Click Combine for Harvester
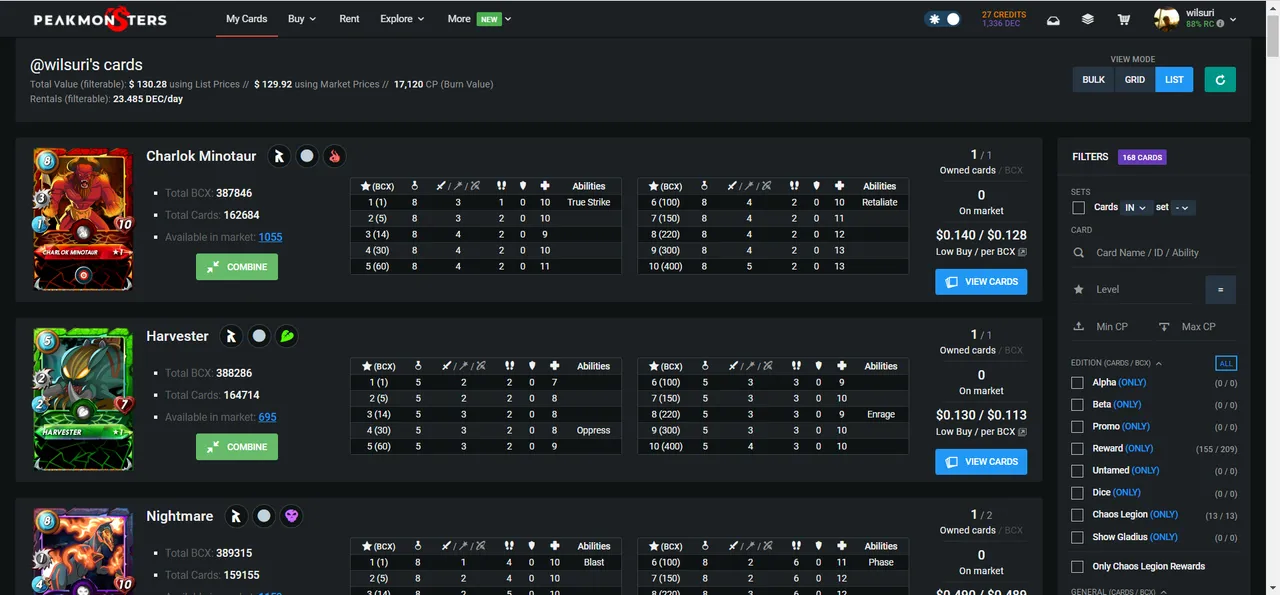1280x595 pixels. click(x=237, y=447)
